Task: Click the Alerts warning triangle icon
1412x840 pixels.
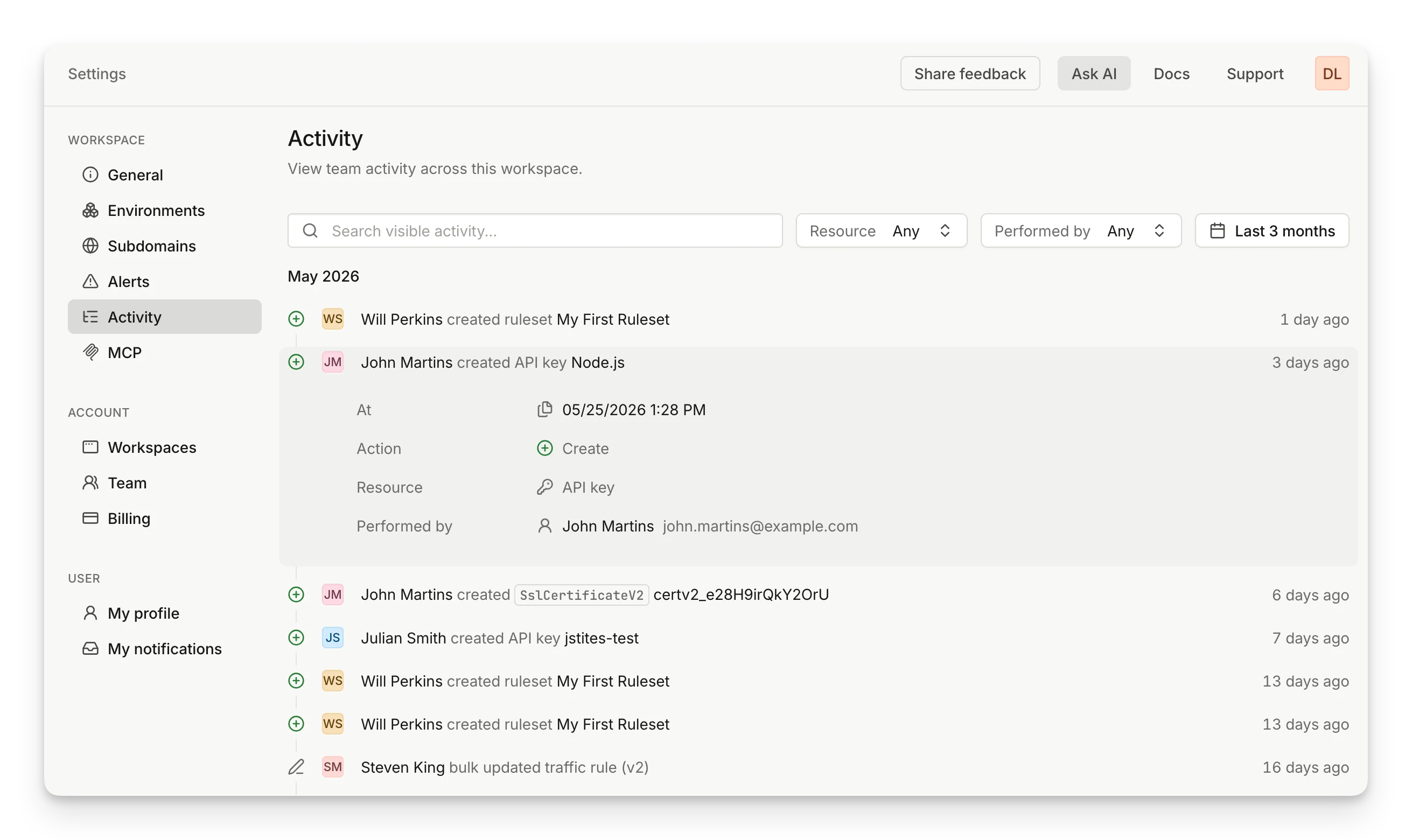Action: click(90, 281)
